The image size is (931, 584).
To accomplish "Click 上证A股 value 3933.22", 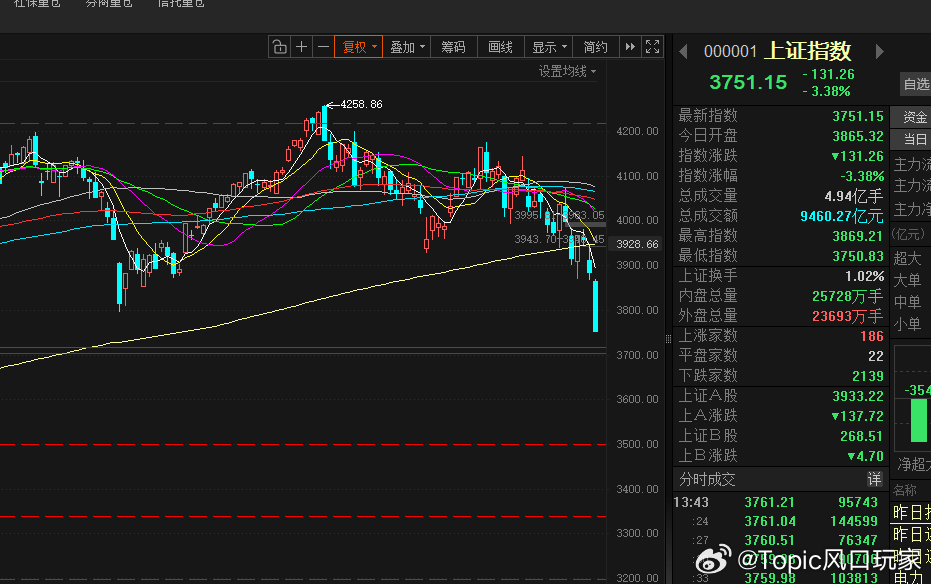I will [x=857, y=396].
